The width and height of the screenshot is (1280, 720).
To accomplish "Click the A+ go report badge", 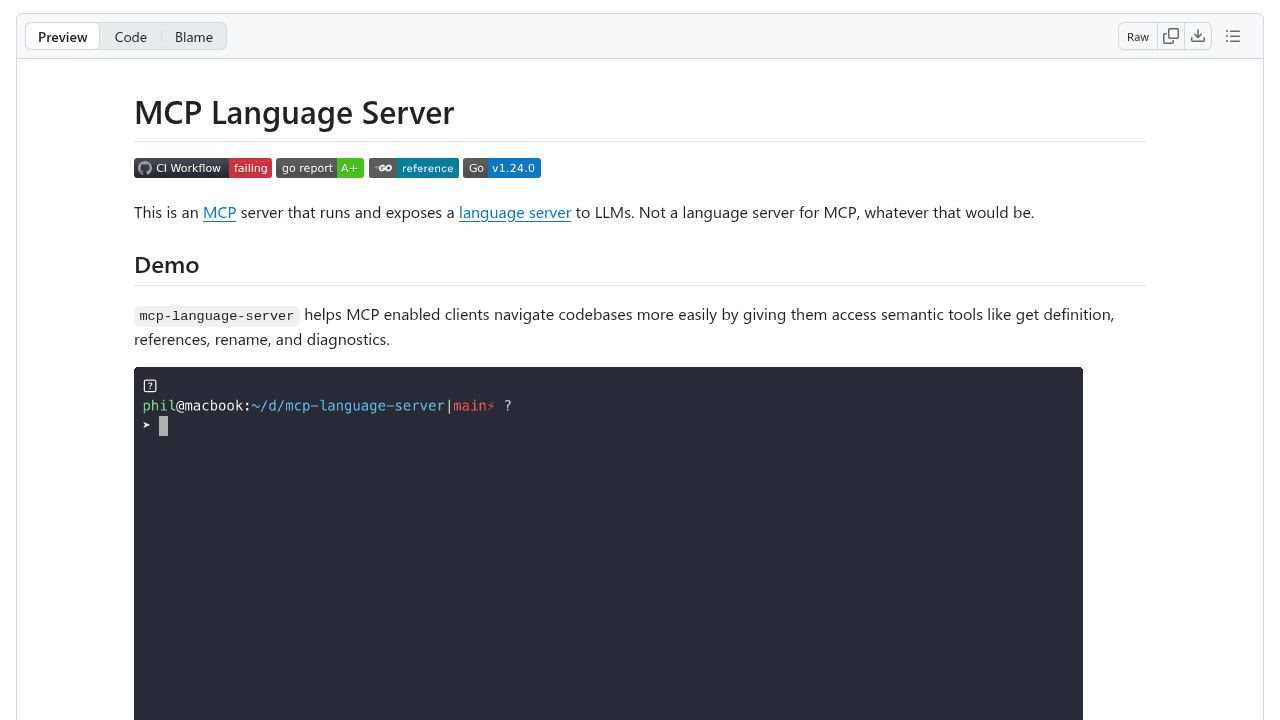I will [349, 168].
